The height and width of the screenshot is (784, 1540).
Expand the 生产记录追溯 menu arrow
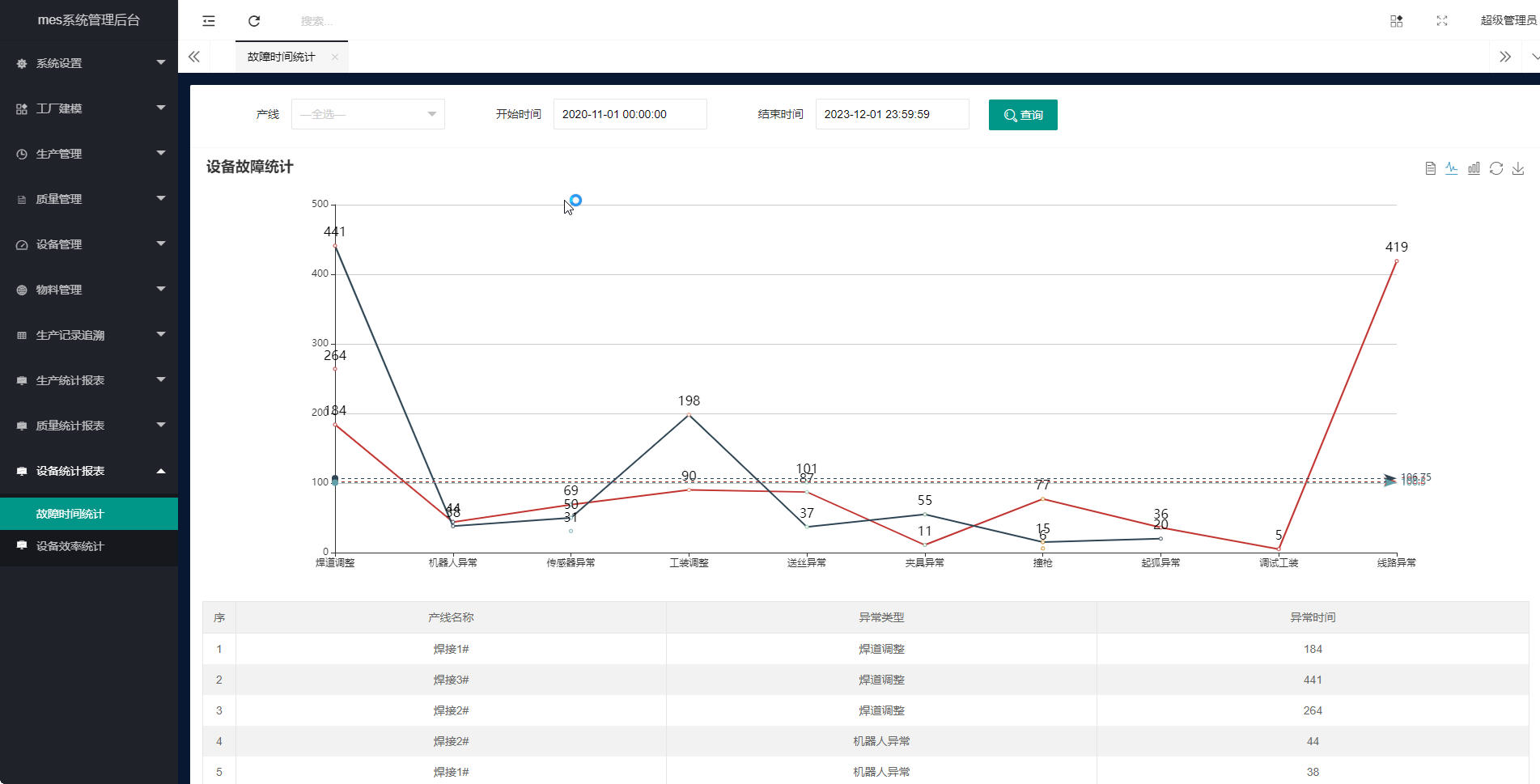[161, 334]
